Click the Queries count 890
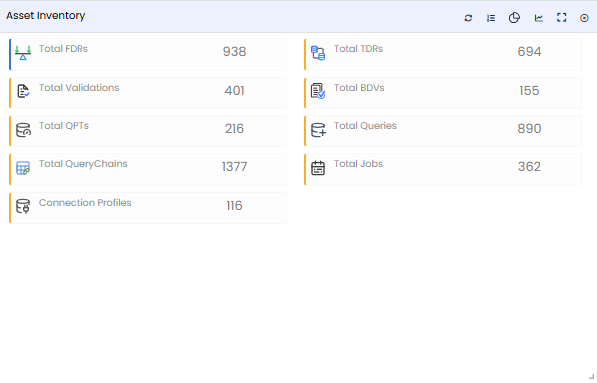This screenshot has width=597, height=383. tap(529, 129)
